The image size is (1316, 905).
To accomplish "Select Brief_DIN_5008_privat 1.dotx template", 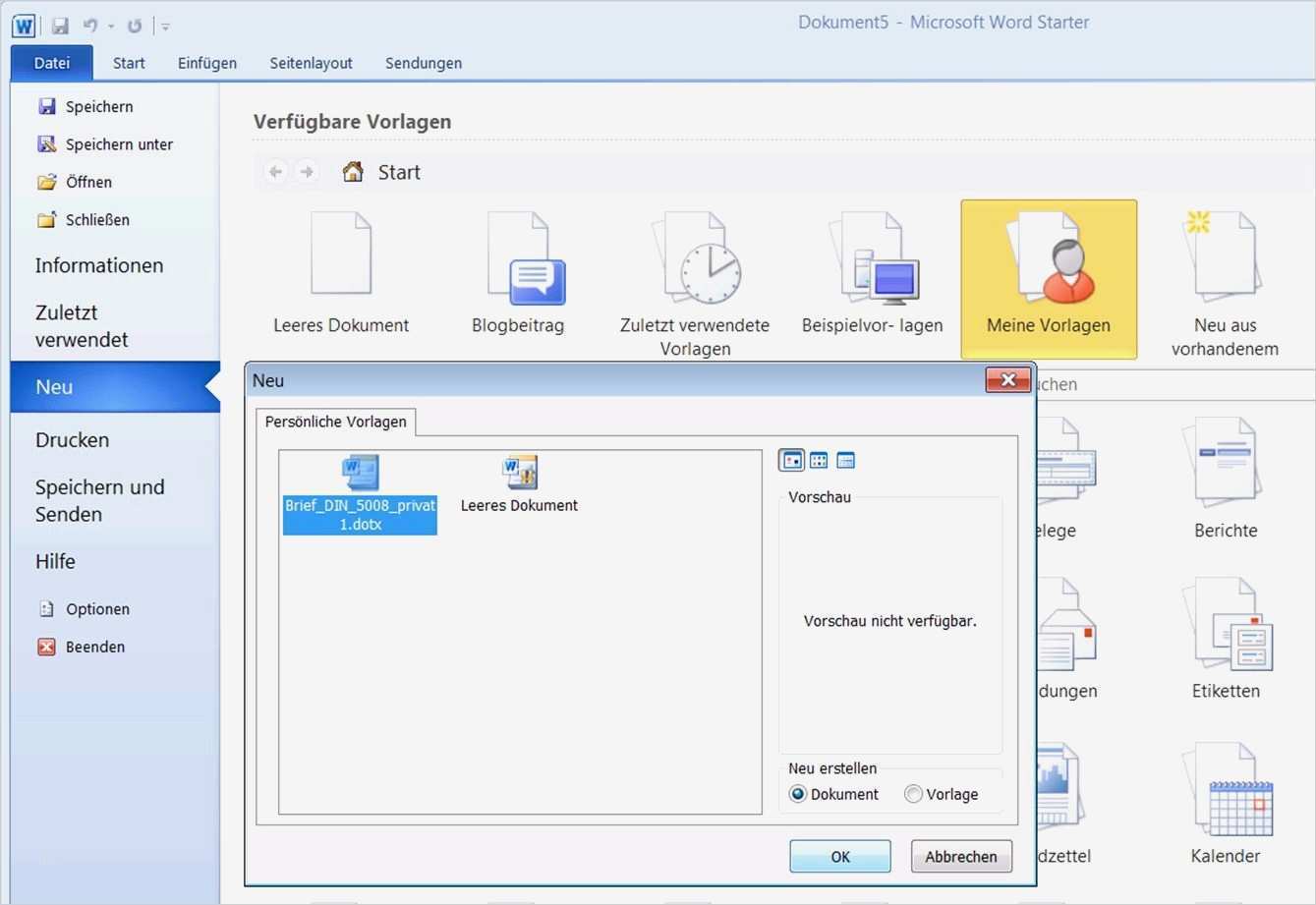I will click(x=360, y=494).
